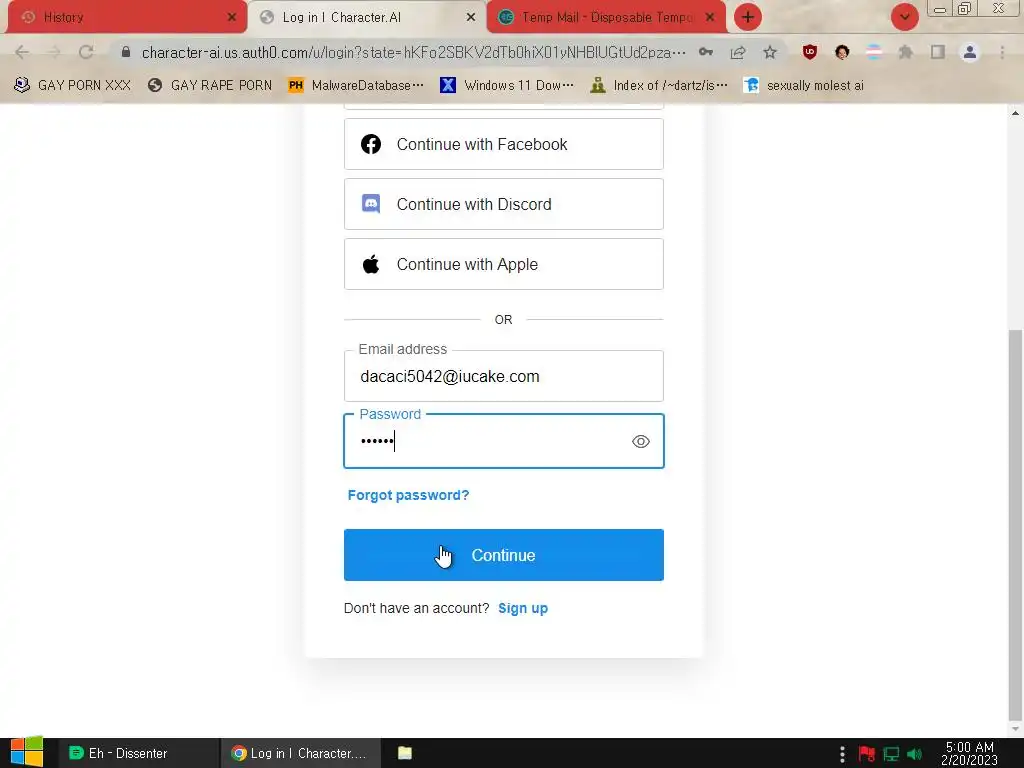Open the volume tray icon
This screenshot has height=768, width=1024.
click(x=914, y=754)
